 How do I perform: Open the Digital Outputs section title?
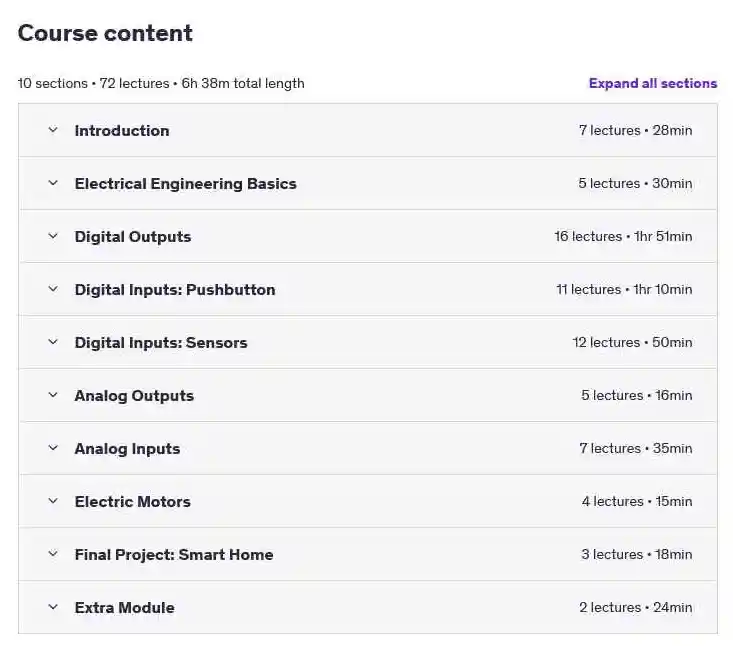[133, 237]
